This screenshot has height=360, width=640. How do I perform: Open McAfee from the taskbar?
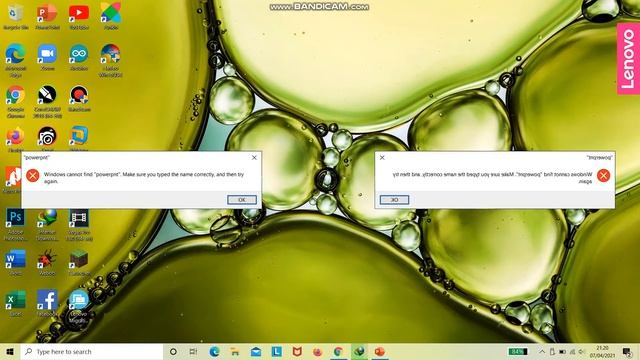click(297, 351)
